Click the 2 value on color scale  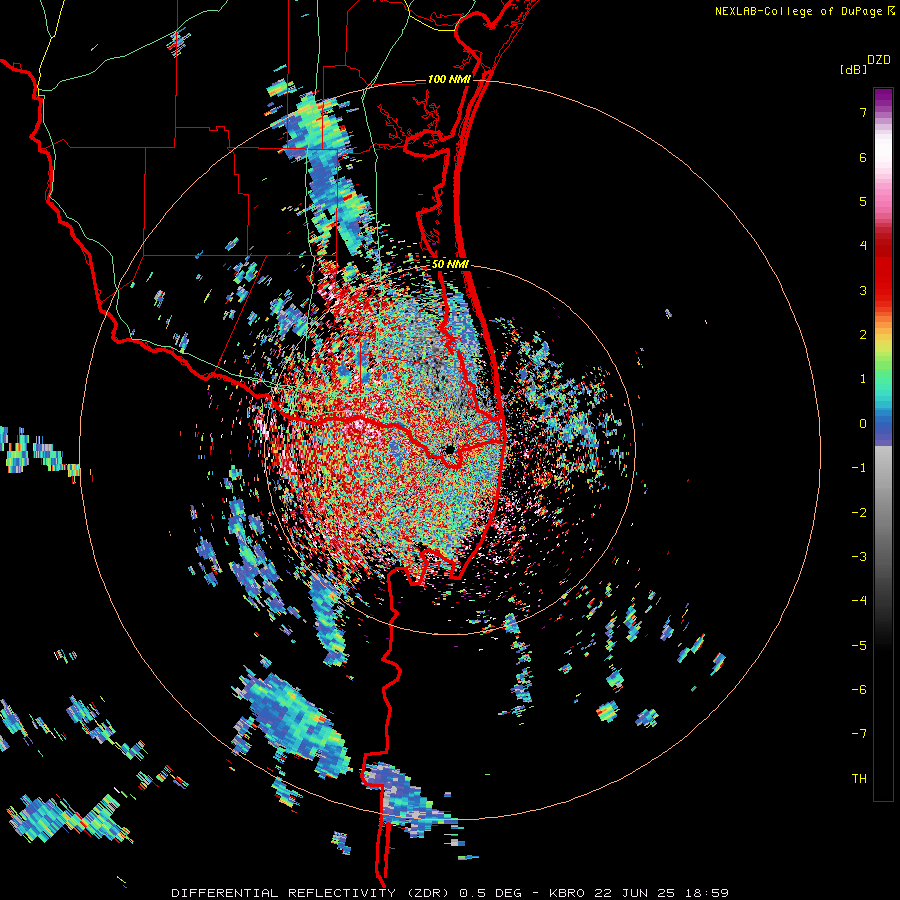863,335
